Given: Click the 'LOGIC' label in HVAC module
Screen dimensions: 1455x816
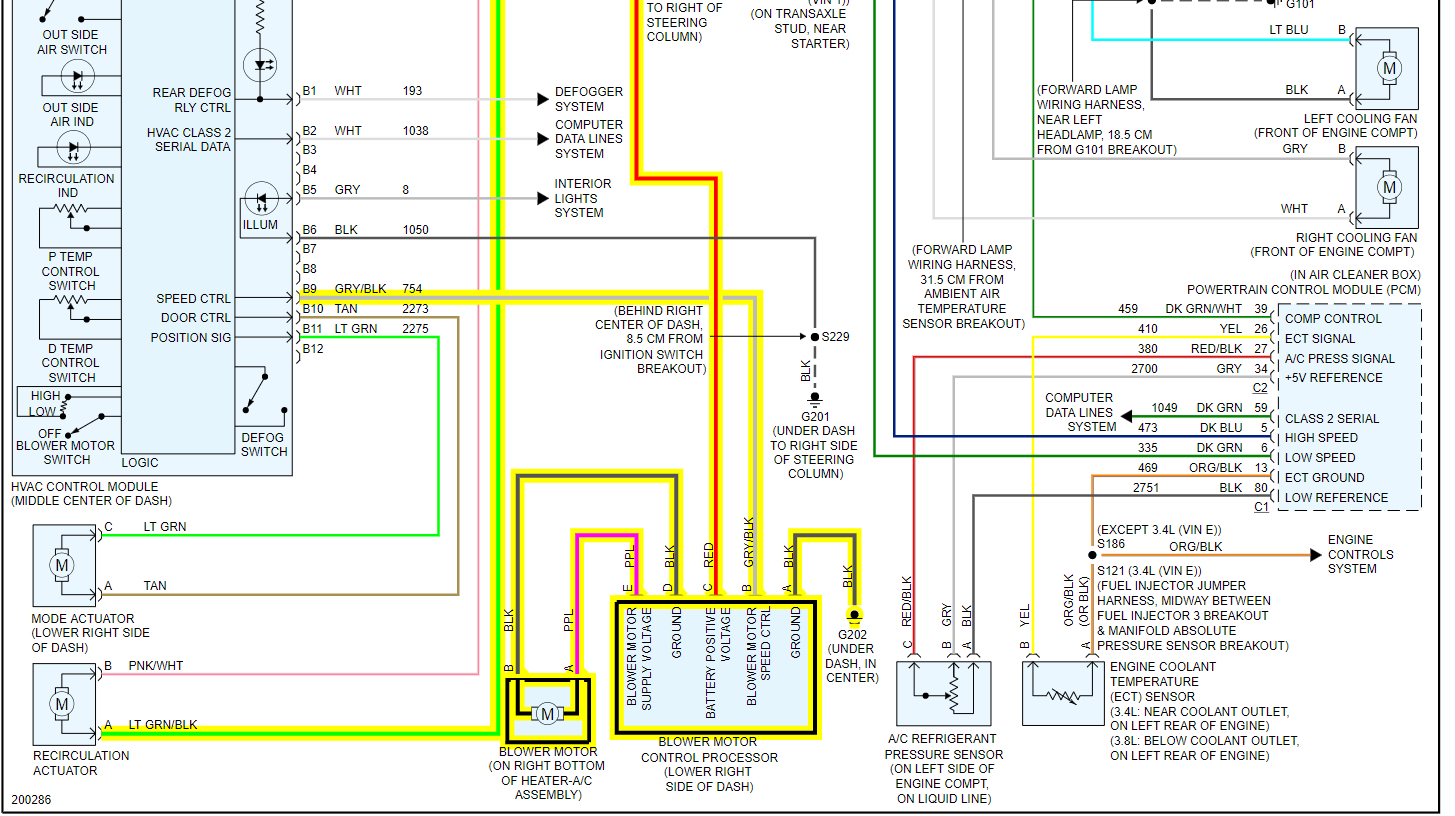Looking at the screenshot, I should (x=140, y=463).
